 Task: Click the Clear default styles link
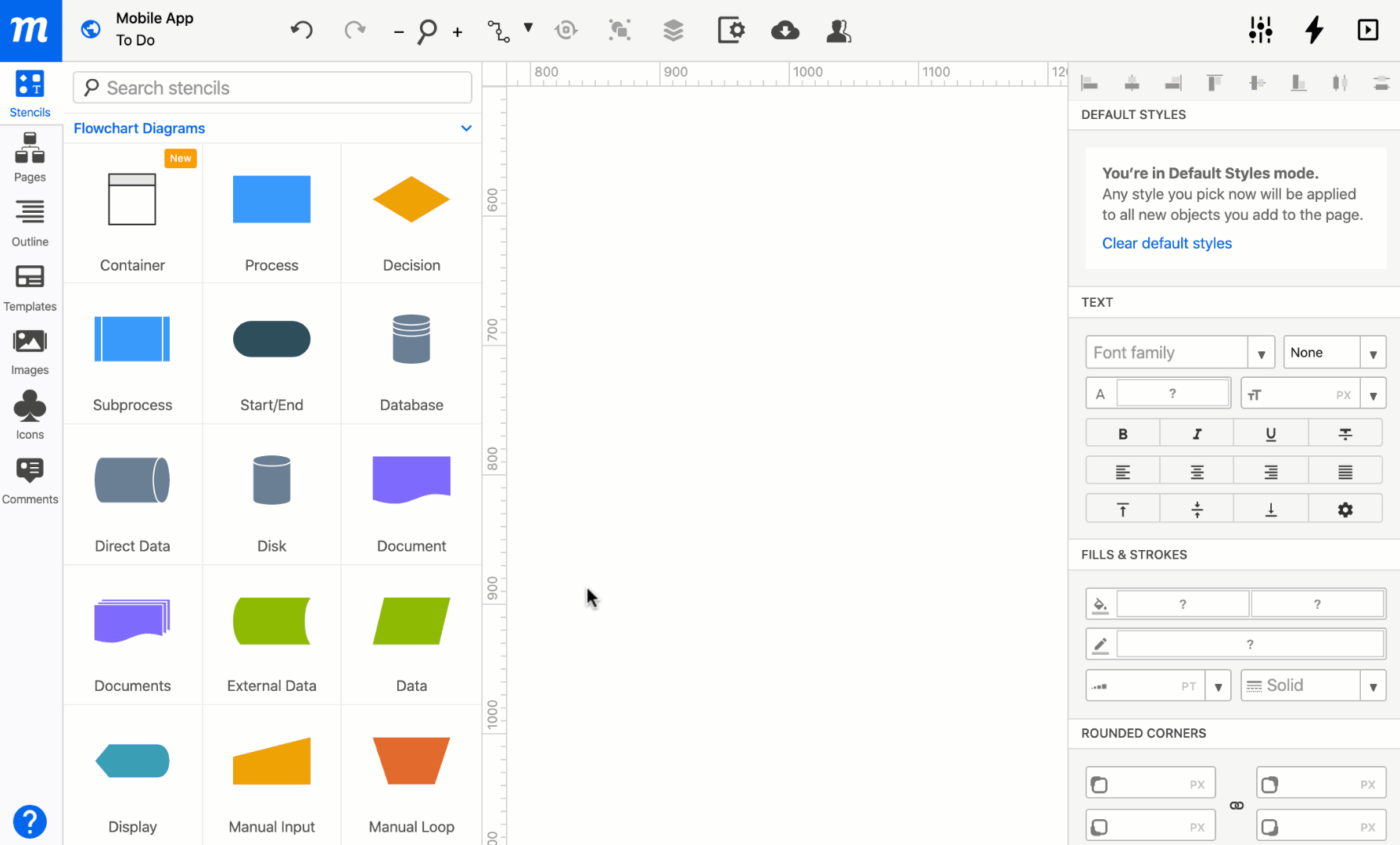(x=1167, y=243)
